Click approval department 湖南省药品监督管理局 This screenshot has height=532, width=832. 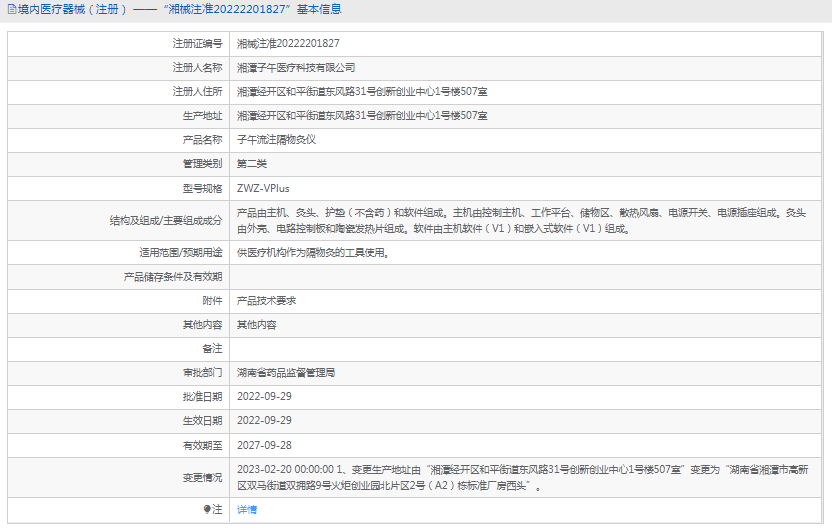286,373
